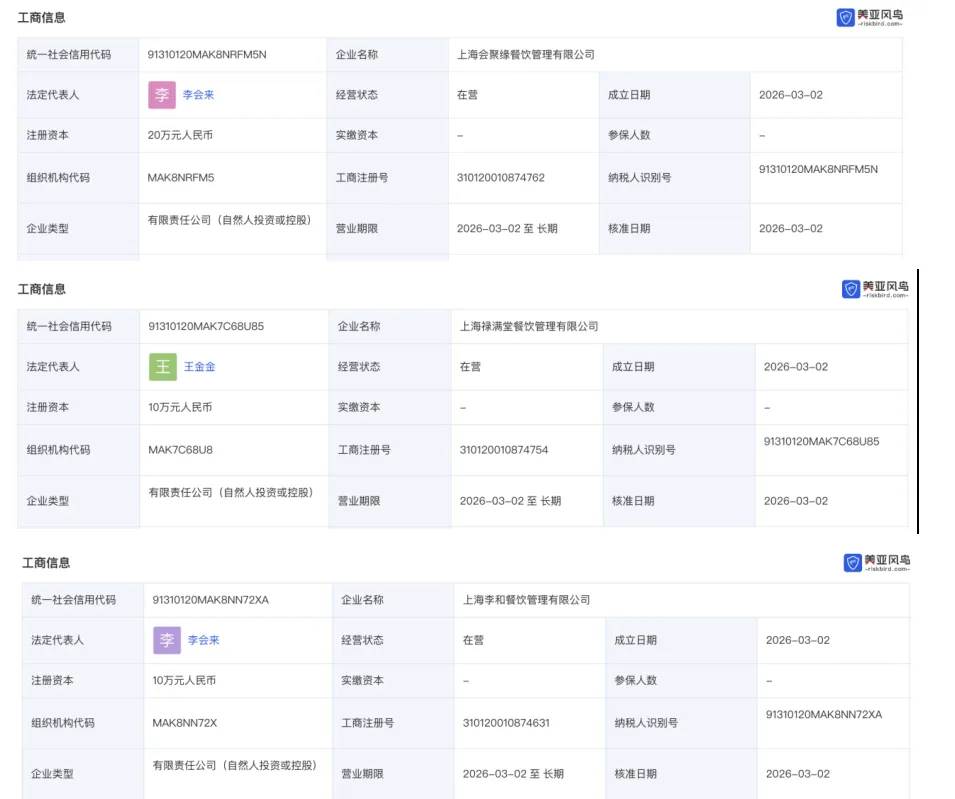The width and height of the screenshot is (955, 799).
Task: Click the green 王 avatar icon
Action: pos(163,367)
